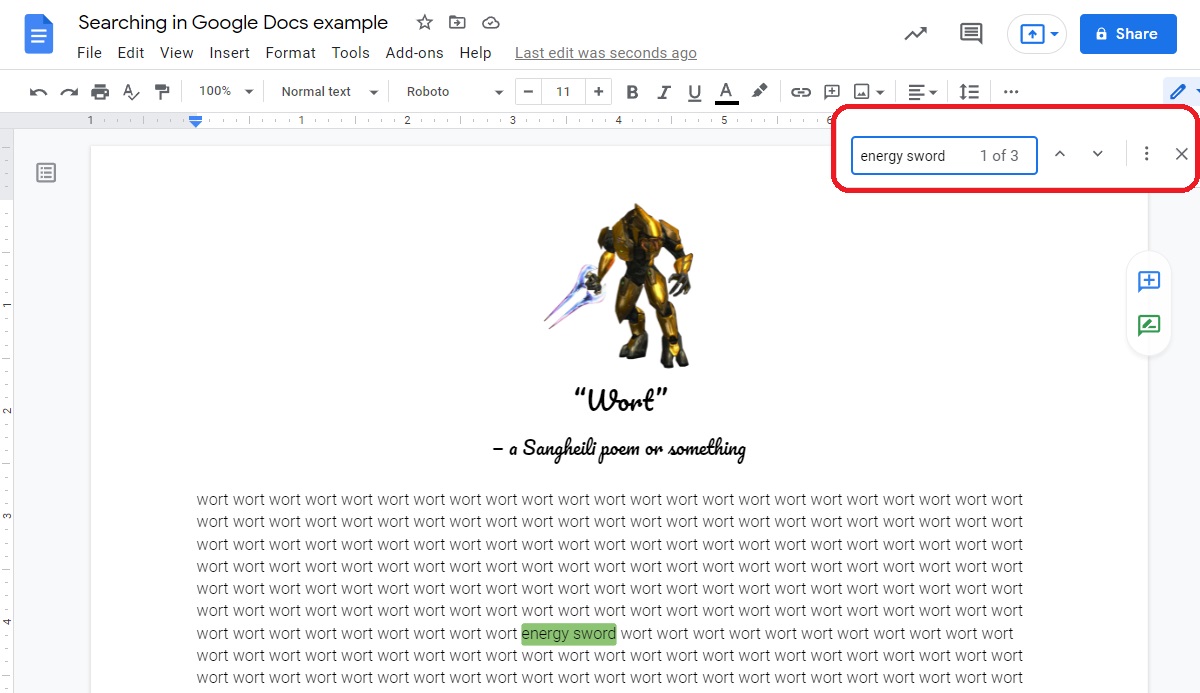Screen dimensions: 1200x693
Task: Click the Insert link icon
Action: click(x=800, y=92)
